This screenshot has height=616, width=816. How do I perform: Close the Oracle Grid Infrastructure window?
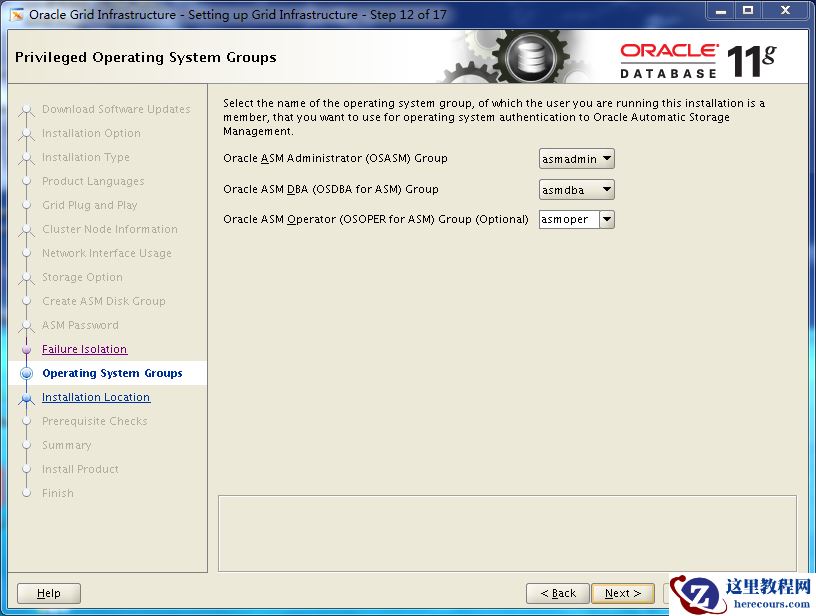click(785, 10)
